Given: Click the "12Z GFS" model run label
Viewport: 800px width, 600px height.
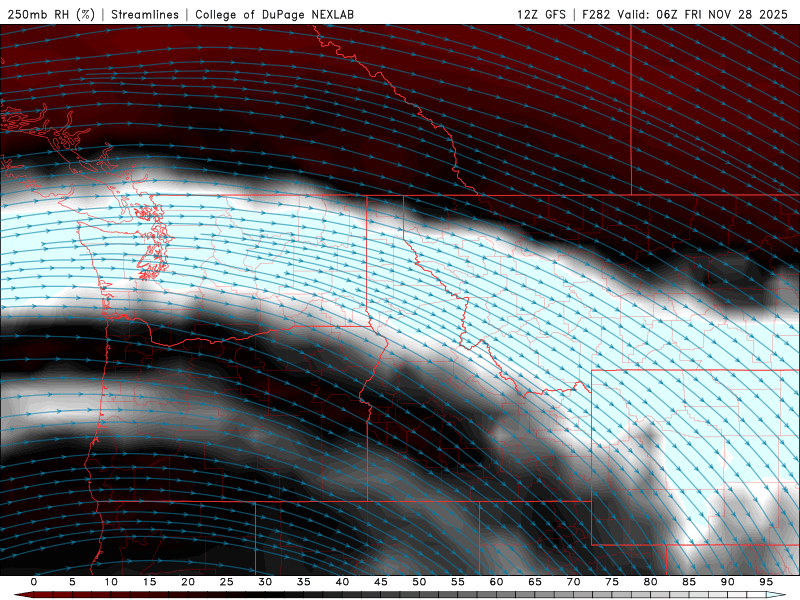Looking at the screenshot, I should [541, 14].
